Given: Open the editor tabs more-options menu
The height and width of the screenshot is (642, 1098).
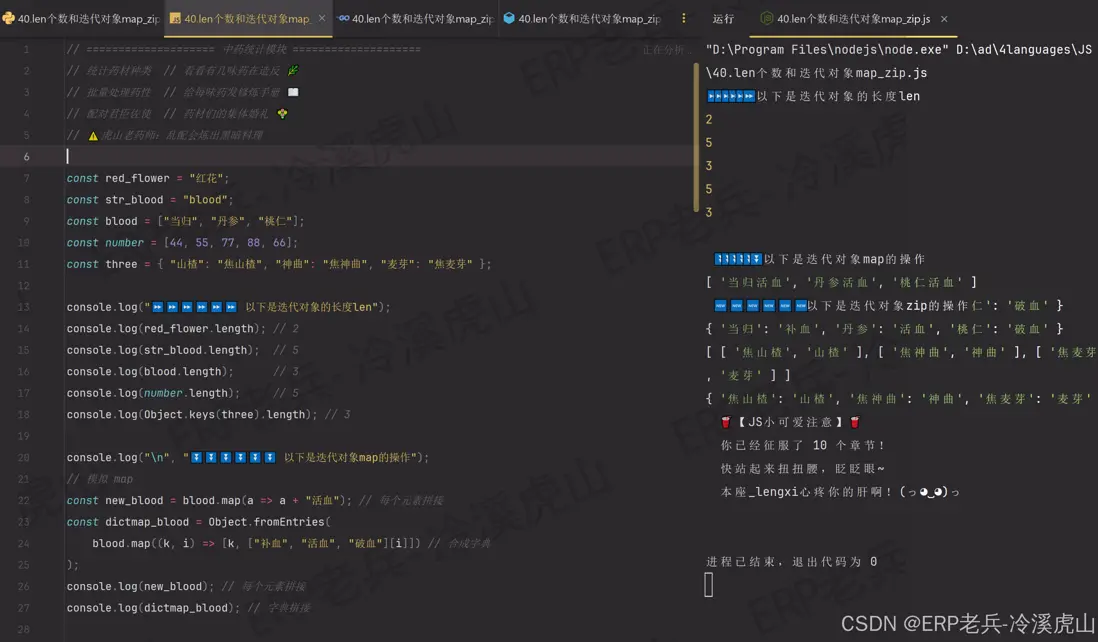Looking at the screenshot, I should 683,19.
